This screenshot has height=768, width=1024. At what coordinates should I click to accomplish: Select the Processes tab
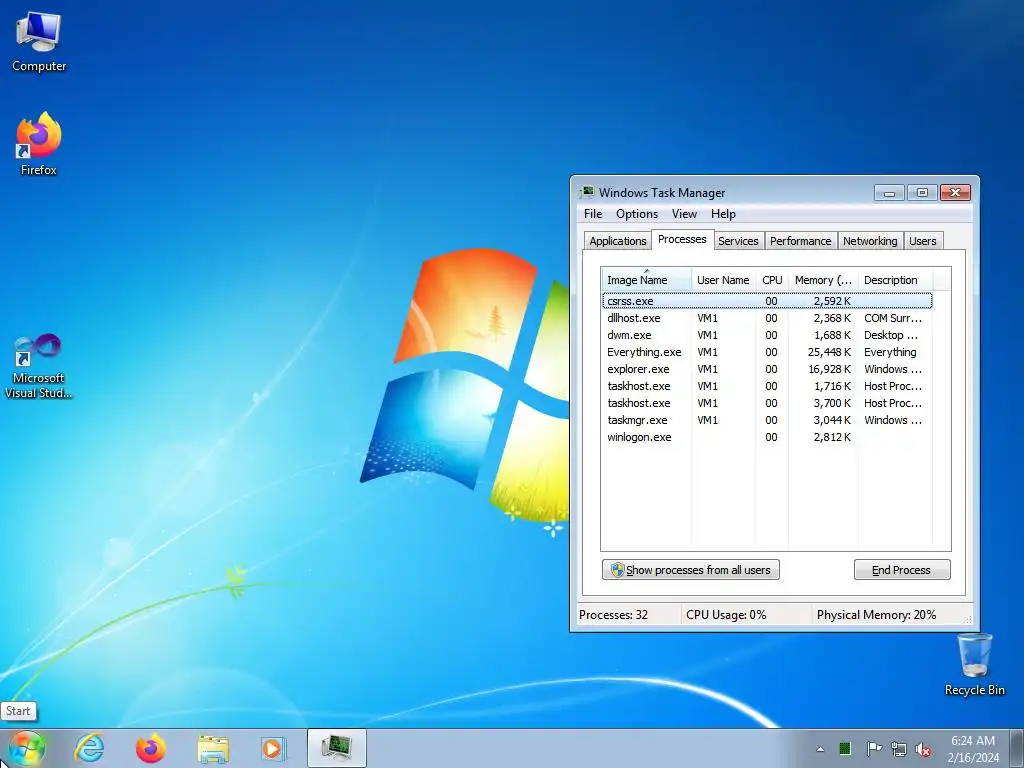point(682,239)
